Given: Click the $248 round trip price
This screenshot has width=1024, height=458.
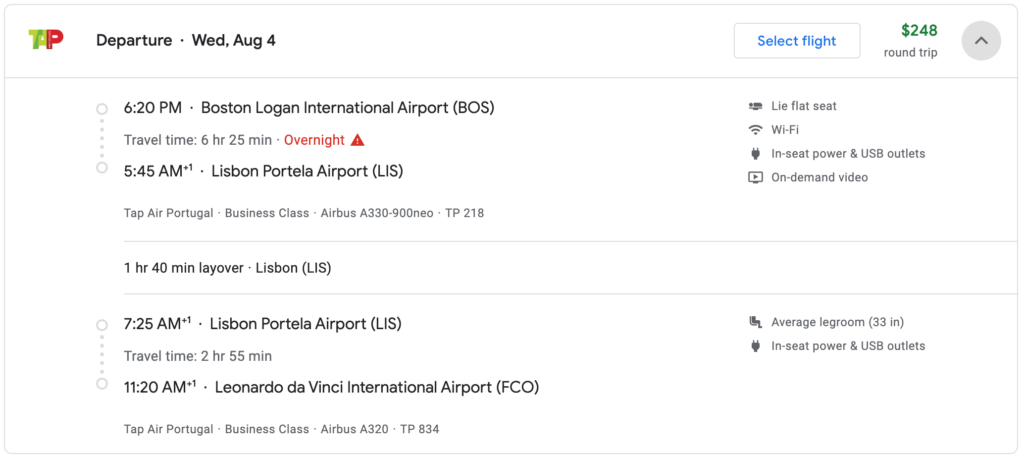Looking at the screenshot, I should [911, 41].
